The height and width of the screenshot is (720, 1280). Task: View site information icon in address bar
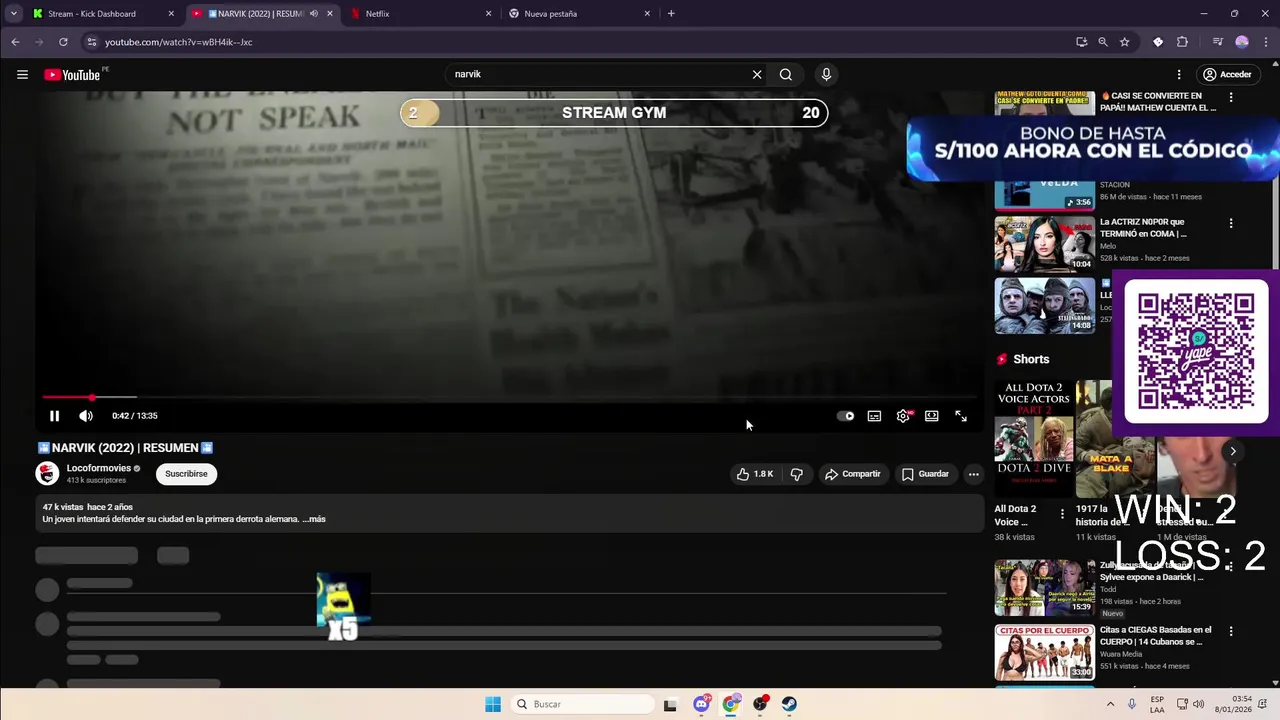coord(91,42)
